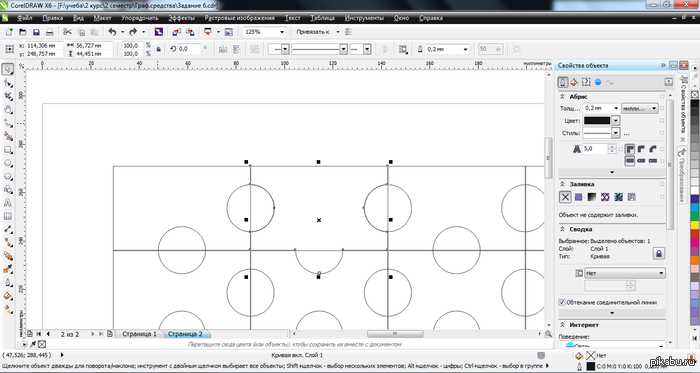
Task: Select the Ellipse tool
Action: [8, 164]
